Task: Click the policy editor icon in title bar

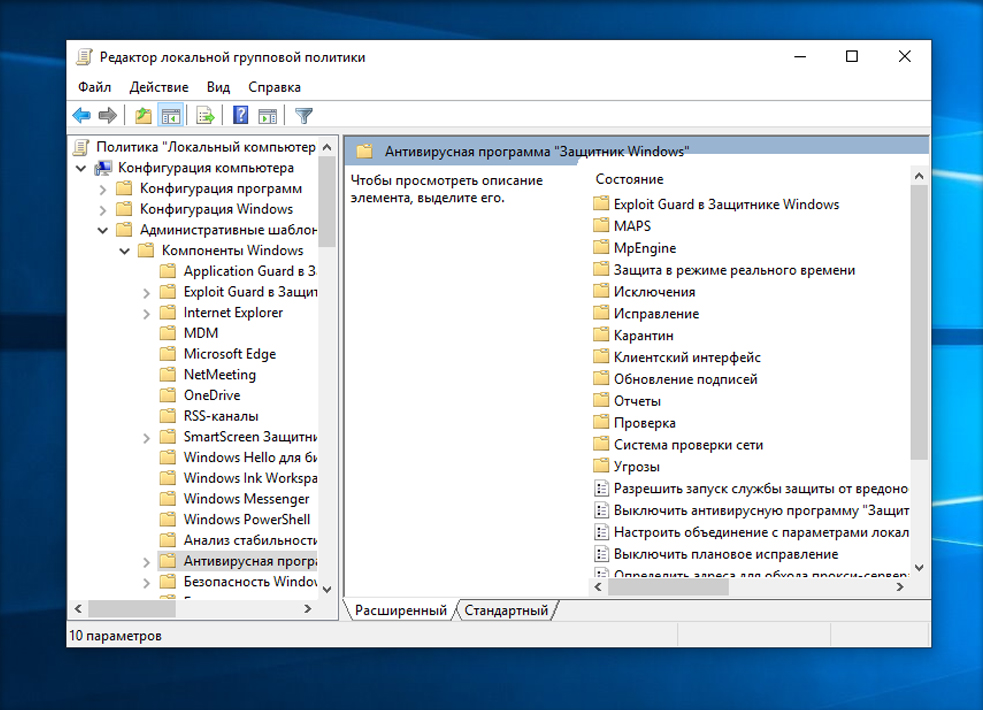Action: click(x=84, y=57)
